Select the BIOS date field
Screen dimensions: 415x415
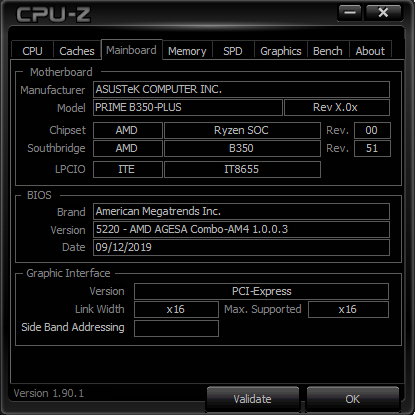[x=241, y=247]
